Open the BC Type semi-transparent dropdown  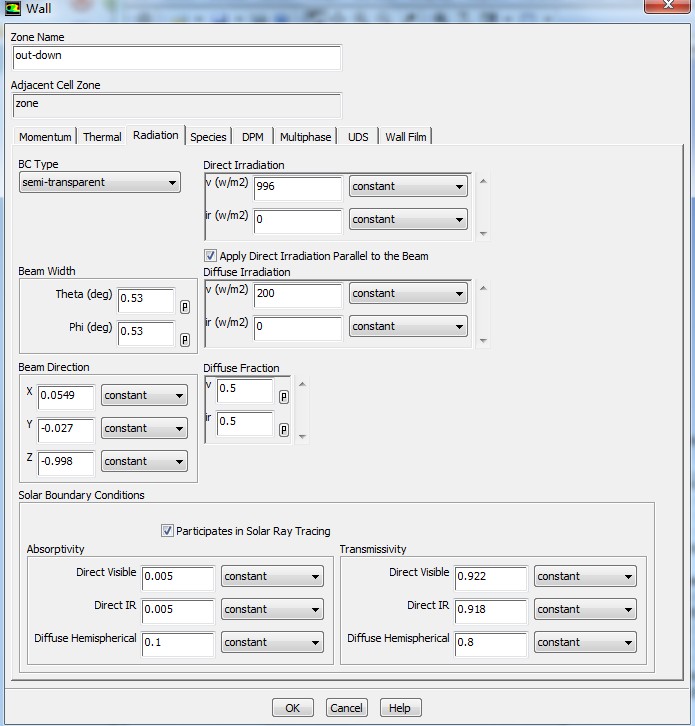click(99, 182)
